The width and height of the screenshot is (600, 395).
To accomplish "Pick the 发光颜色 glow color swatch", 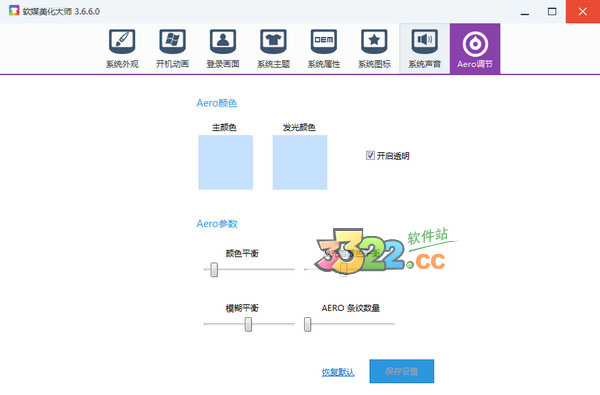I will [x=300, y=162].
